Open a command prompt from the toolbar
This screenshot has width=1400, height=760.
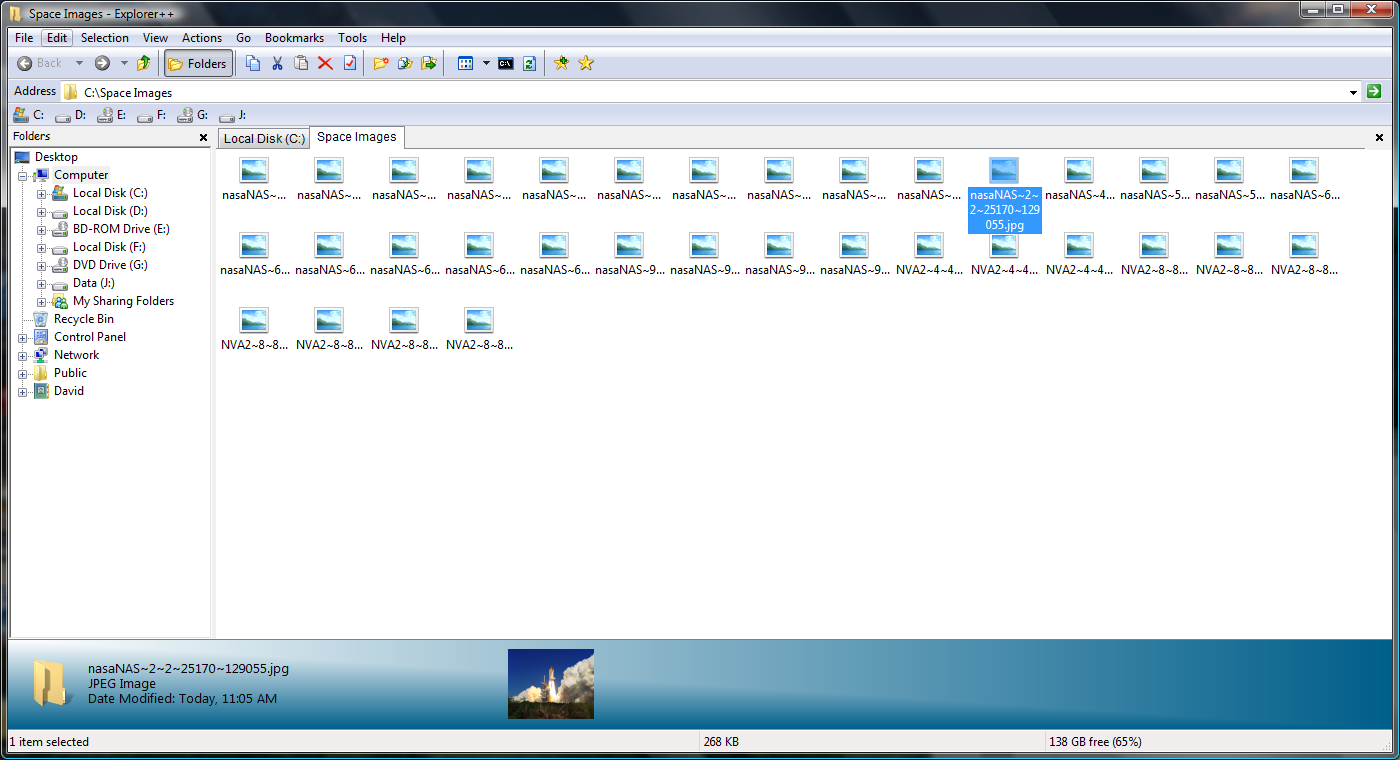505,63
